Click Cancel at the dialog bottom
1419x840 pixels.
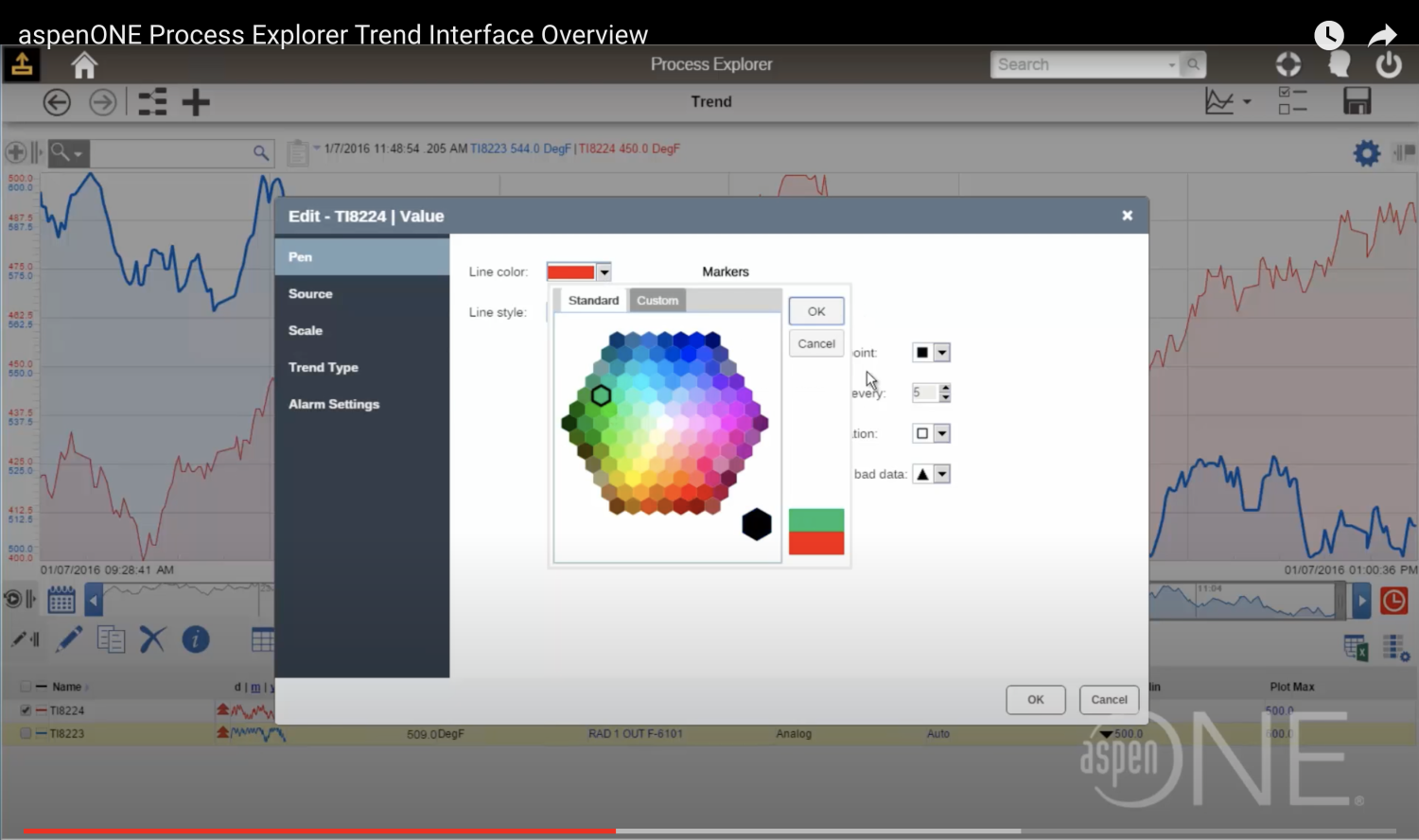click(1109, 700)
